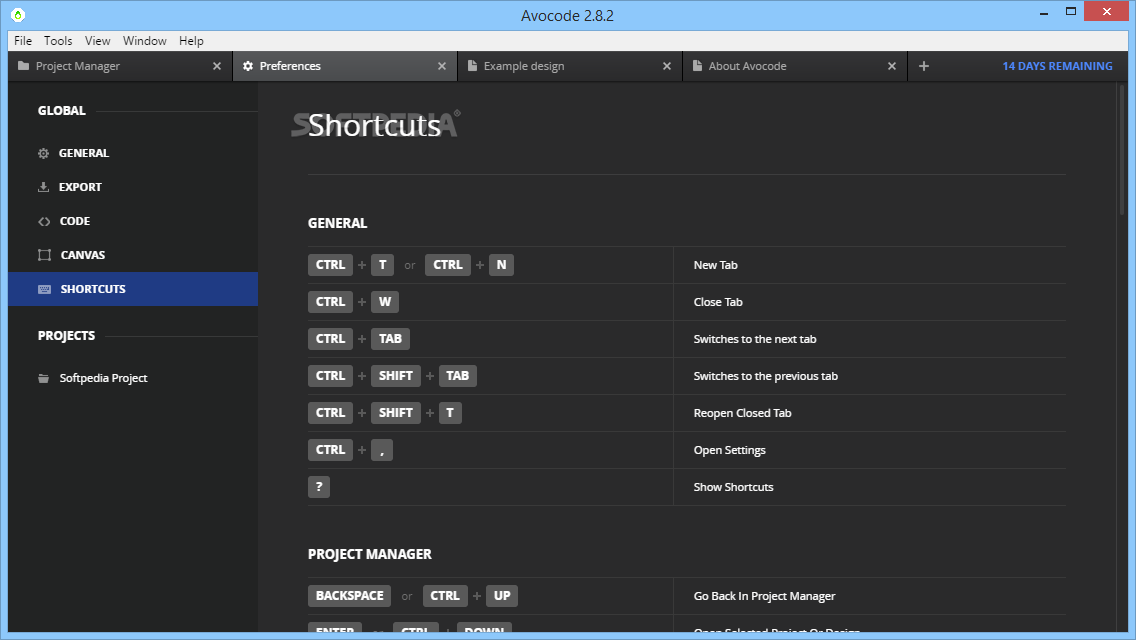The image size is (1136, 640).
Task: Click the comma key badge
Action: point(382,450)
